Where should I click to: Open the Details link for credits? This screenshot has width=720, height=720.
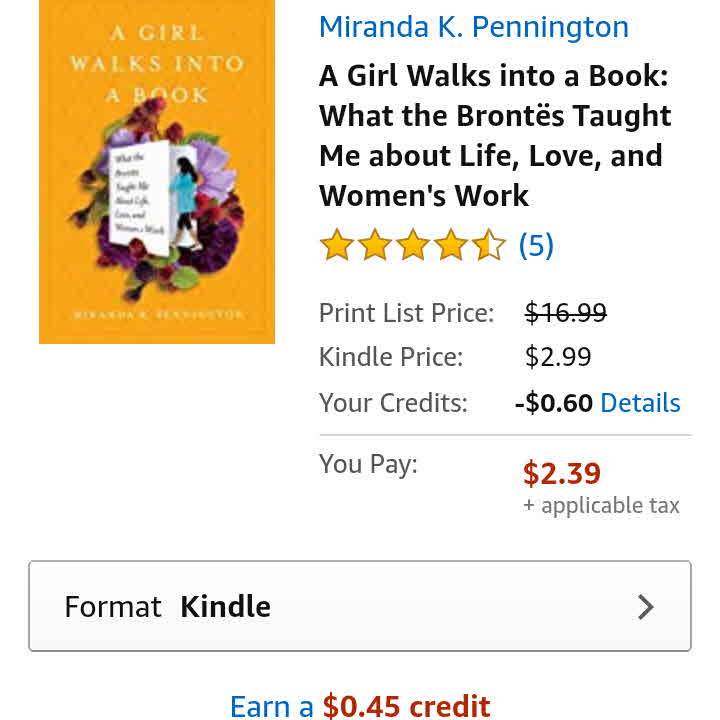coord(640,403)
